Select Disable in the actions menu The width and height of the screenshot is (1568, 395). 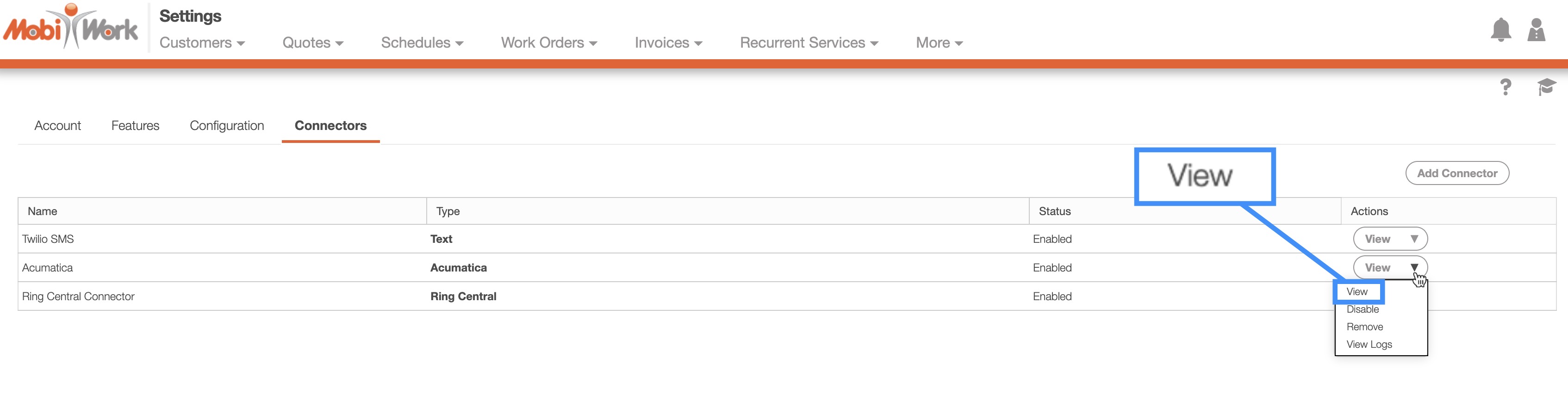pos(1362,310)
